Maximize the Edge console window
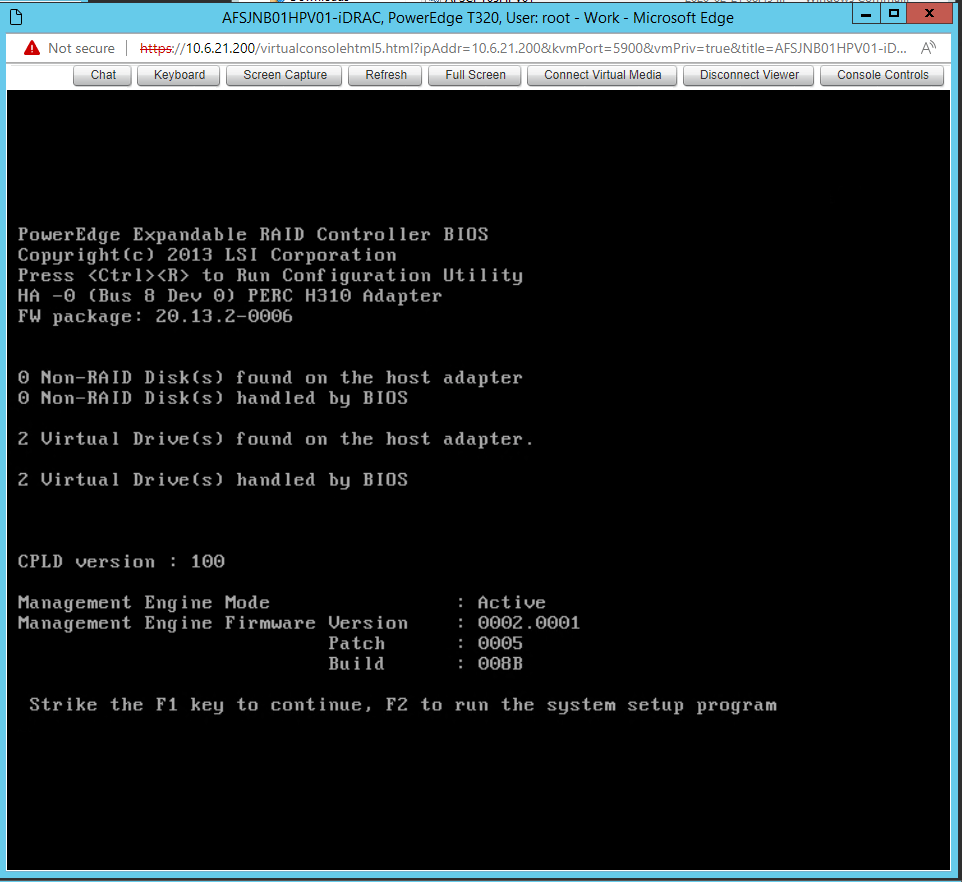The height and width of the screenshot is (882, 963). click(894, 13)
